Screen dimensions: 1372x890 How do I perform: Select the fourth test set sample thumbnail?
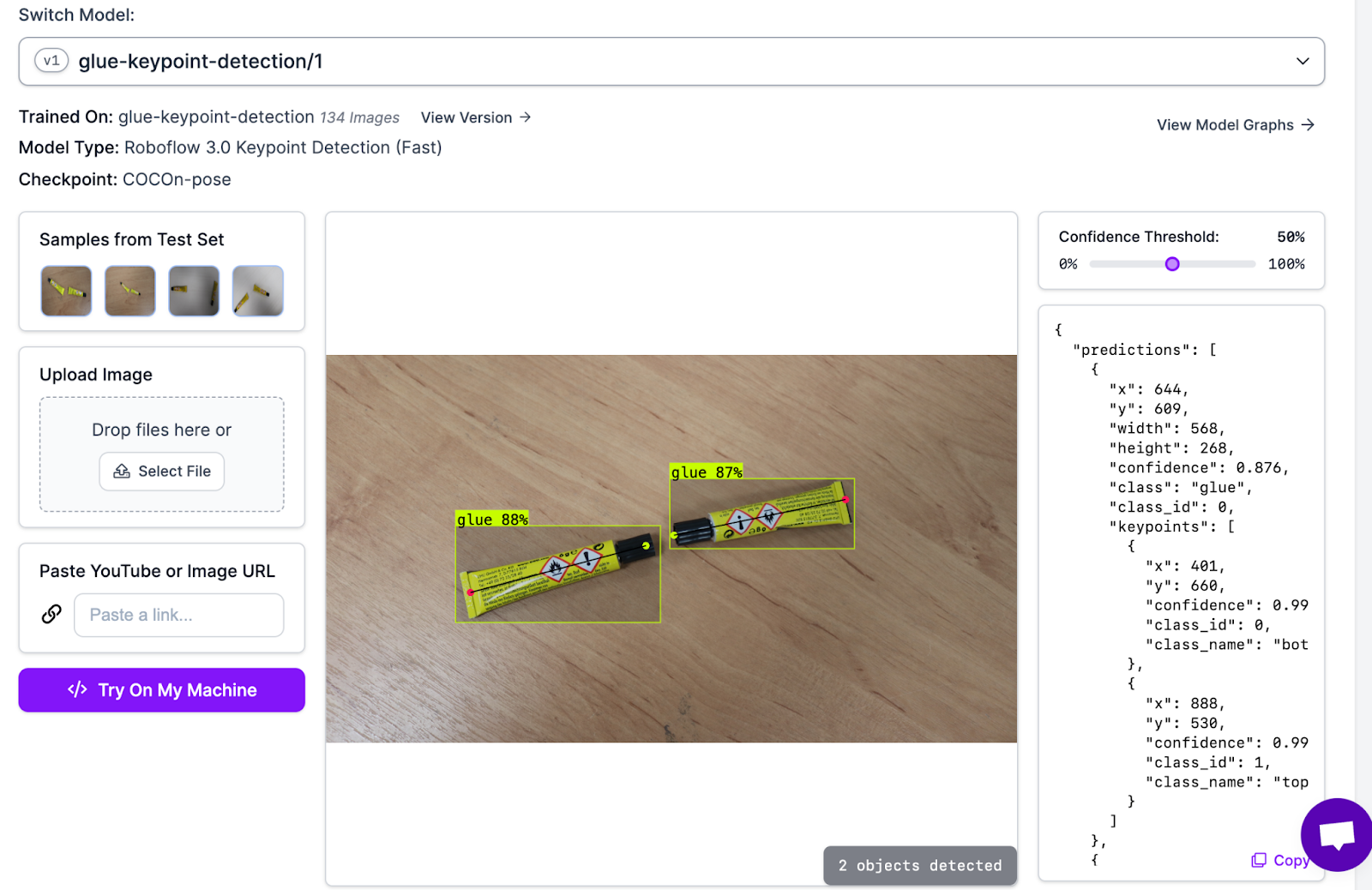pyautogui.click(x=257, y=291)
